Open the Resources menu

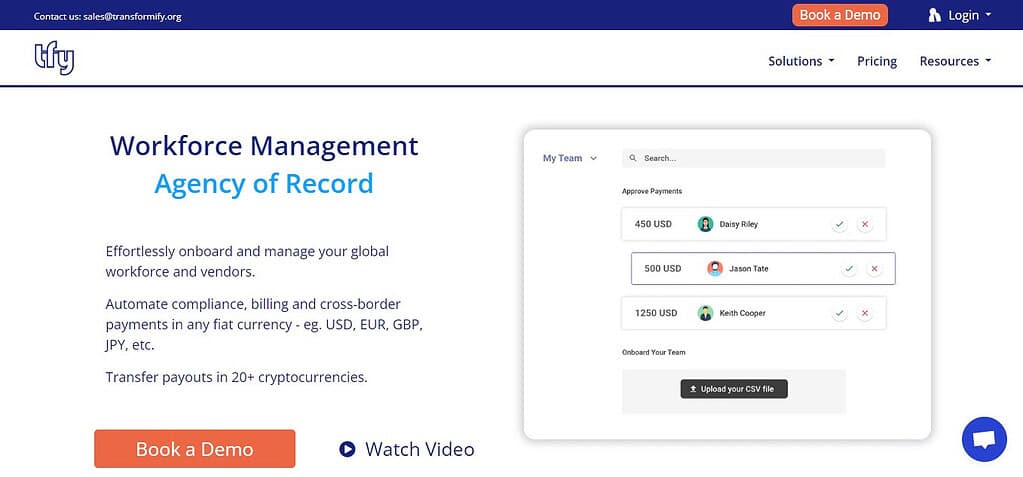coord(955,61)
